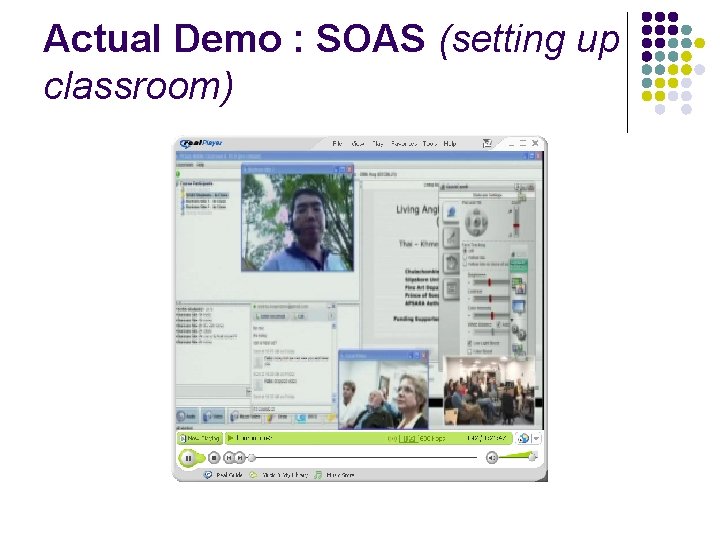Open the Help menu in RealPlayer
The height and width of the screenshot is (540, 720).
450,144
